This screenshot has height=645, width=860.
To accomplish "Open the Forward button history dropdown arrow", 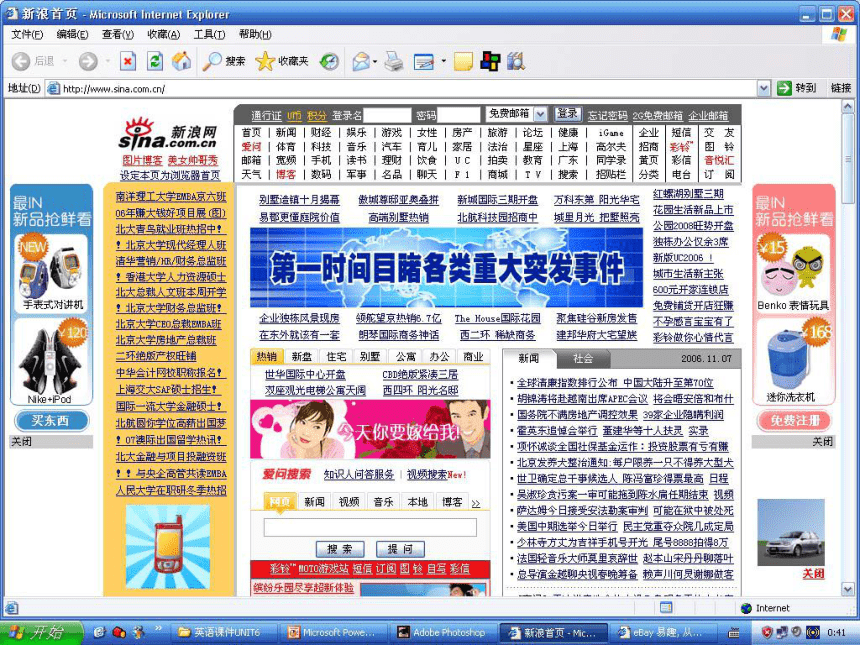I will coord(108,61).
